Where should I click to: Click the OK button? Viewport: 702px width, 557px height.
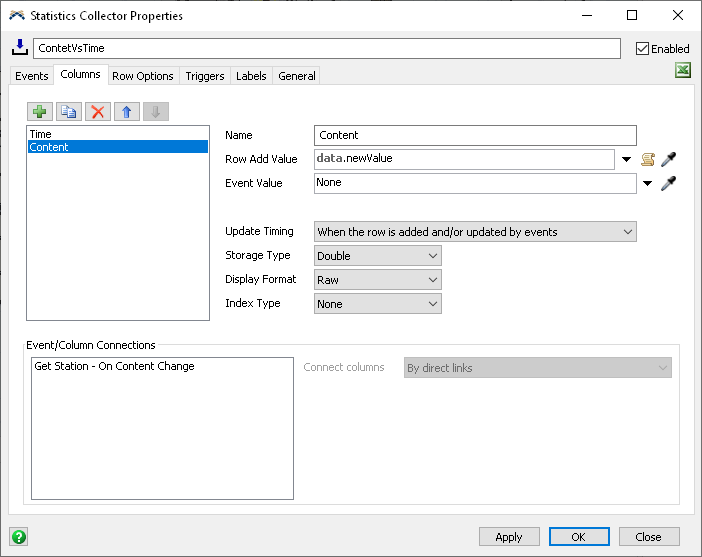point(579,537)
